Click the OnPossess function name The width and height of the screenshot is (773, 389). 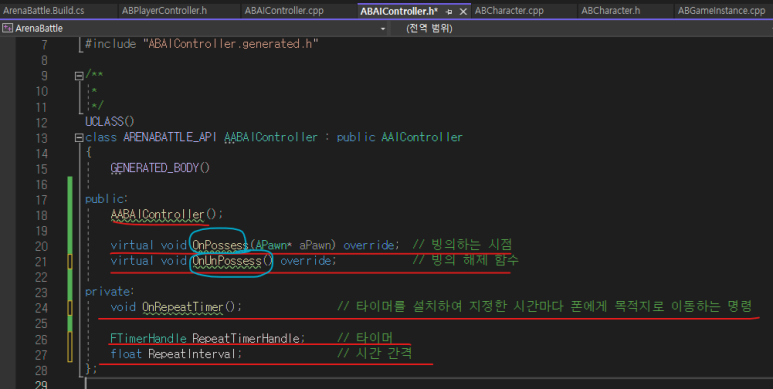click(220, 245)
